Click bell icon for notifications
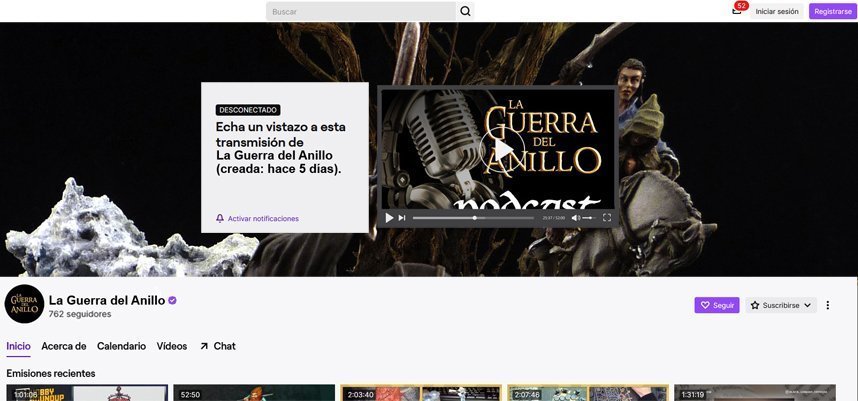 coord(220,218)
